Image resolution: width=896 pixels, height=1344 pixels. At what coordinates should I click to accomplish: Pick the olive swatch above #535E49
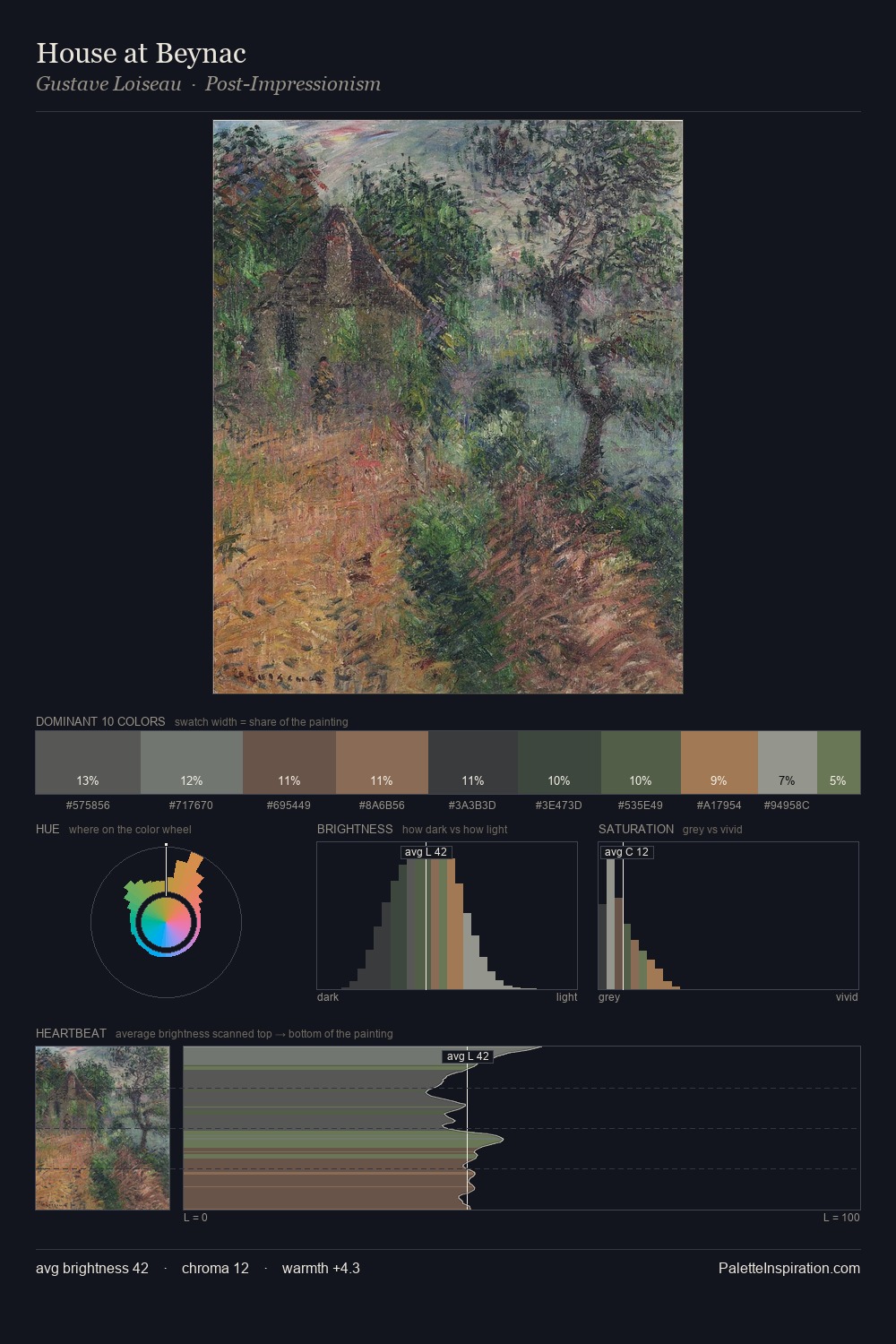point(641,762)
